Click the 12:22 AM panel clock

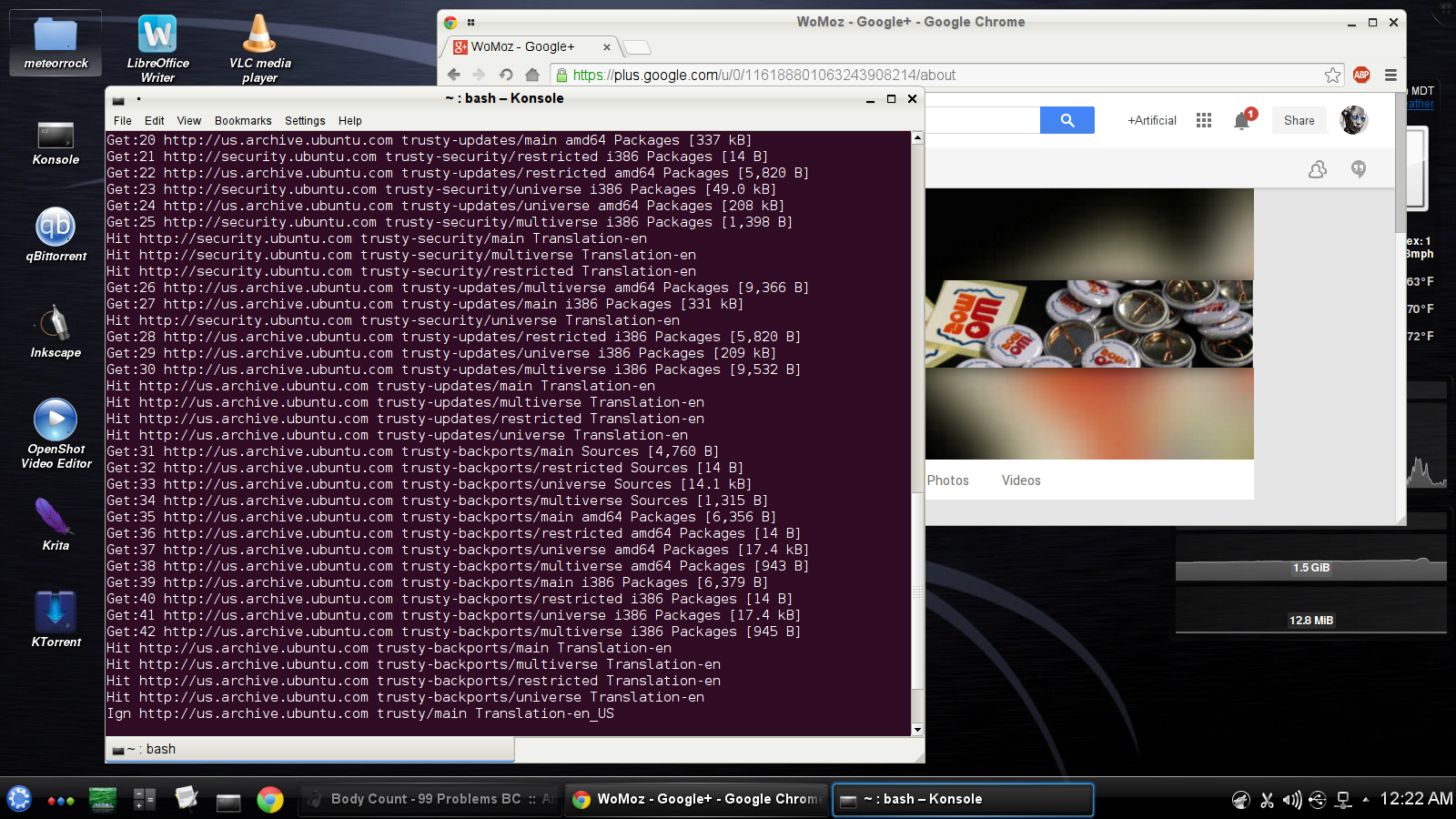coord(1416,799)
